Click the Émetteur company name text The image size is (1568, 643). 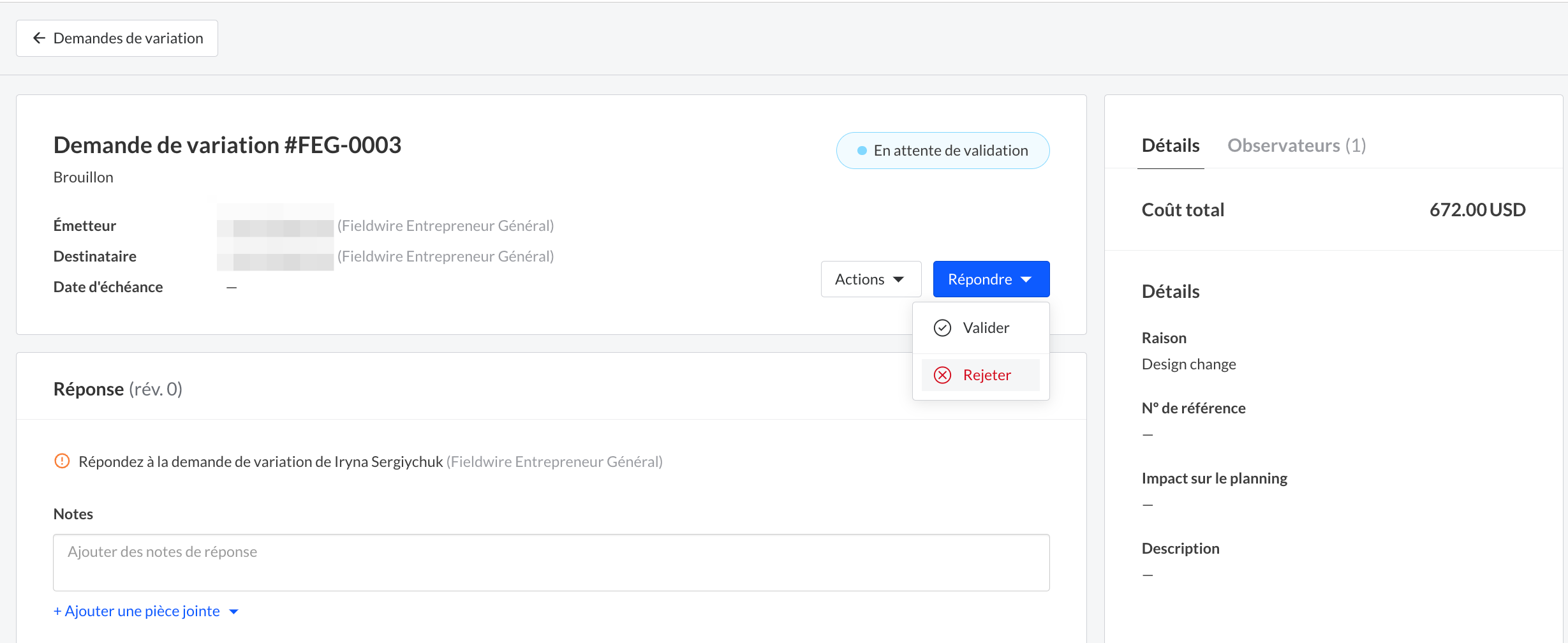coord(445,226)
